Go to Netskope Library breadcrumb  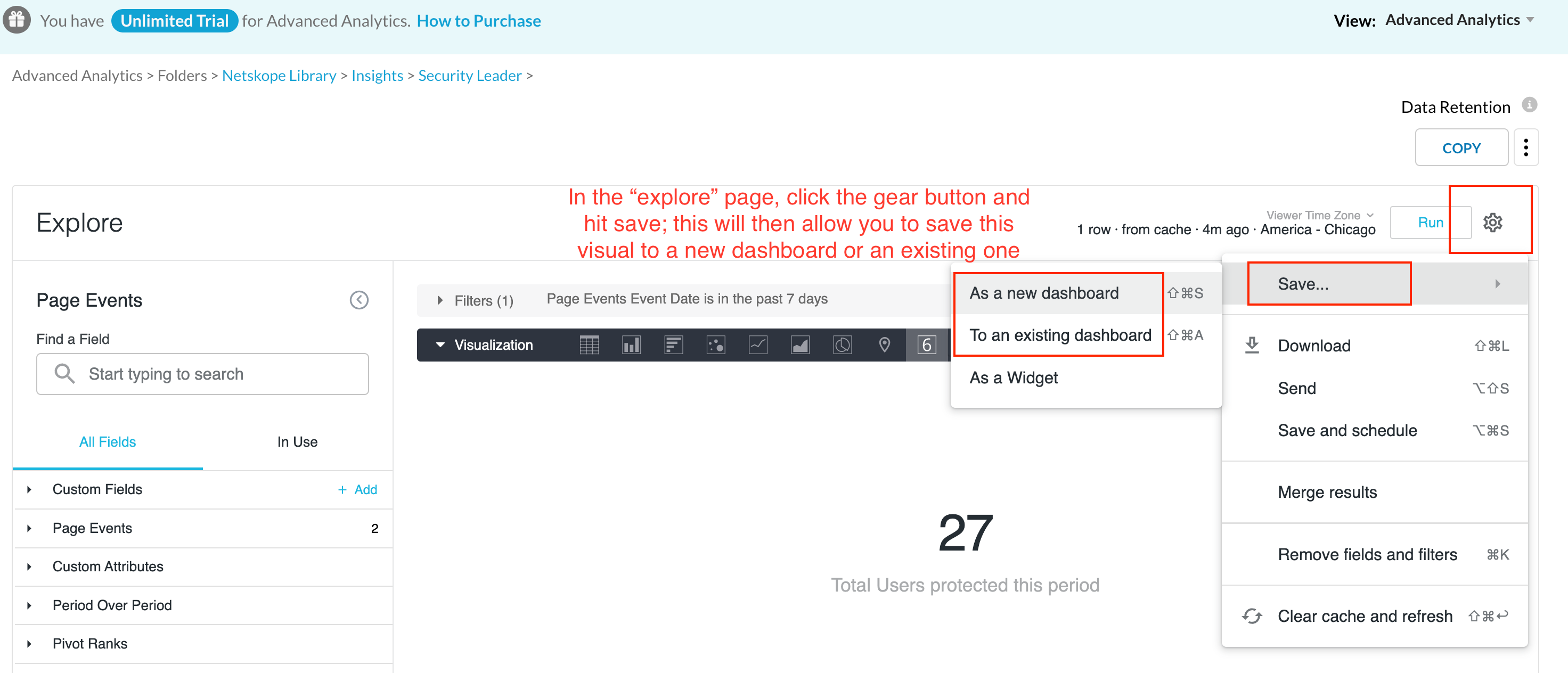coord(279,76)
